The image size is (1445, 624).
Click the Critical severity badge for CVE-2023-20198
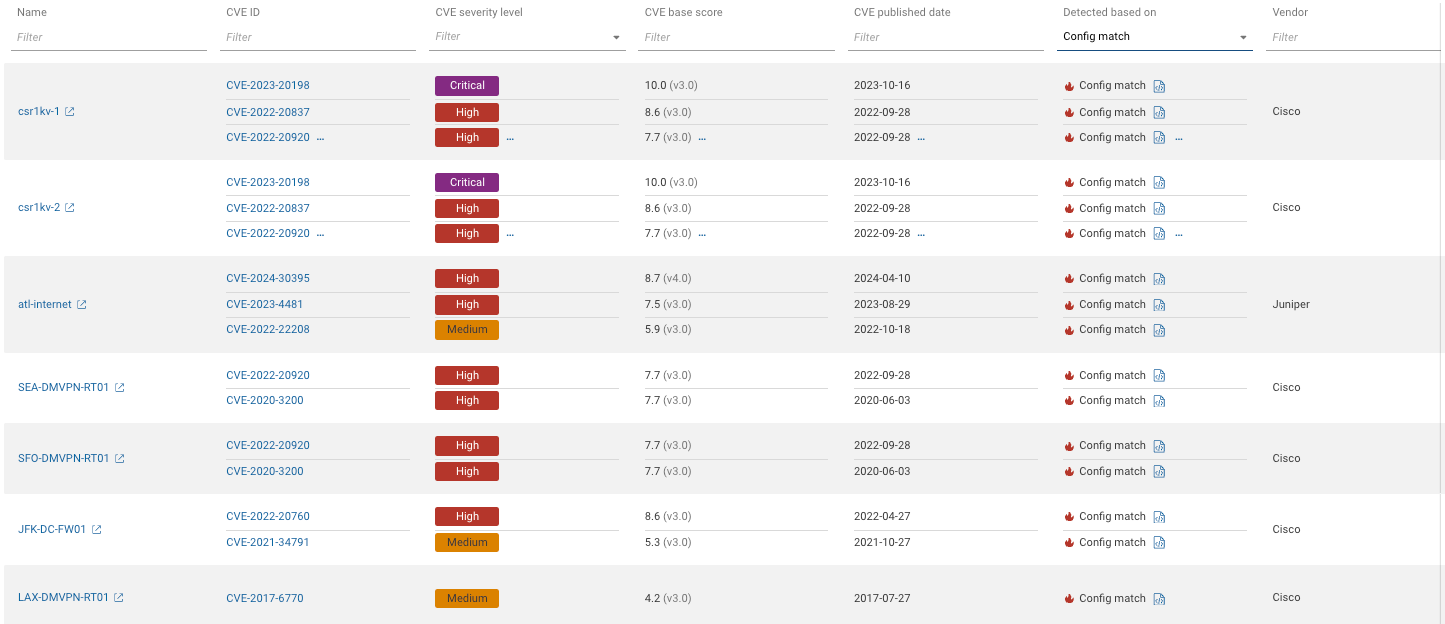point(466,86)
